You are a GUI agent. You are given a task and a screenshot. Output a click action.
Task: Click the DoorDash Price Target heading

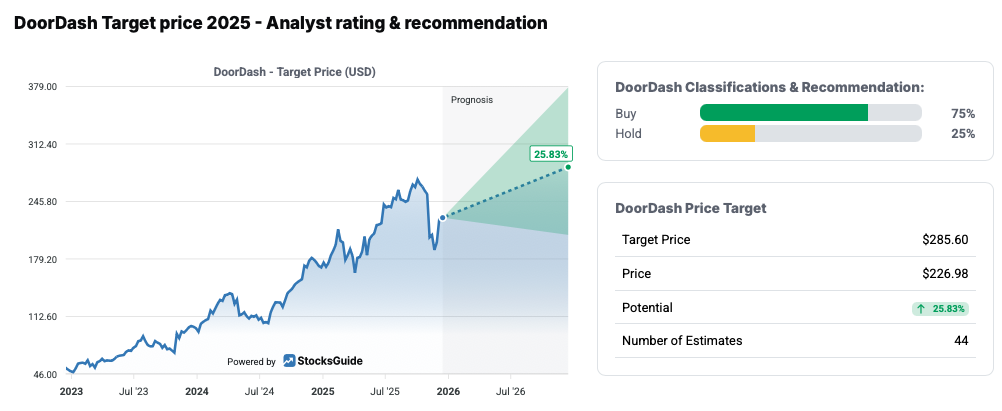pyautogui.click(x=690, y=208)
